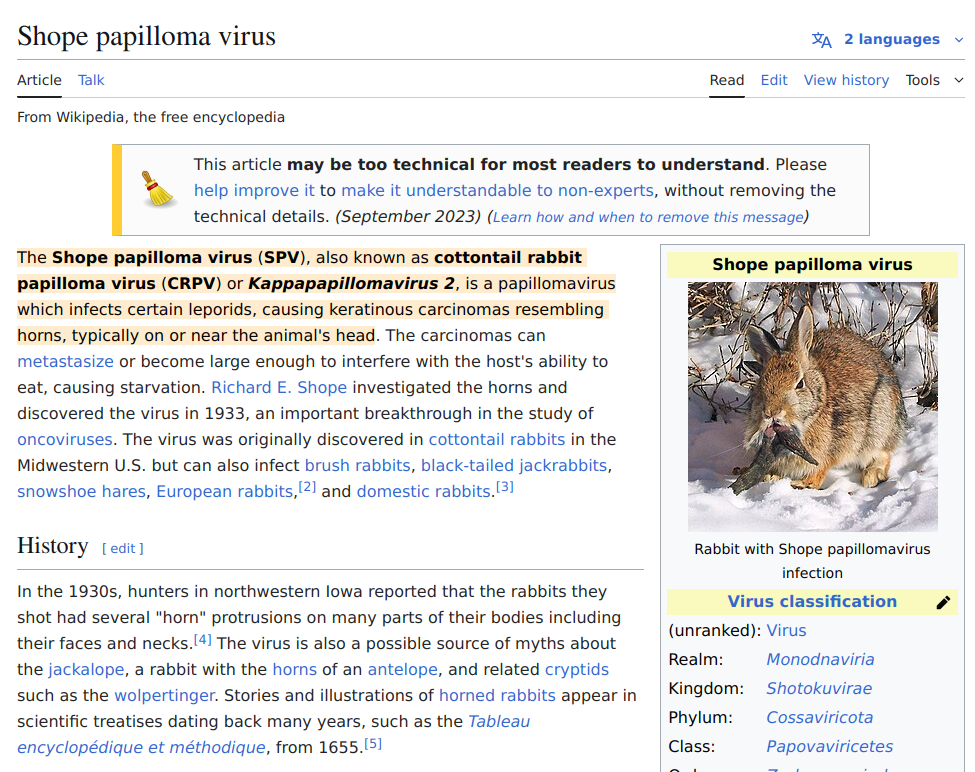Open the cryptids link
This screenshot has width=975, height=772.
click(x=577, y=669)
